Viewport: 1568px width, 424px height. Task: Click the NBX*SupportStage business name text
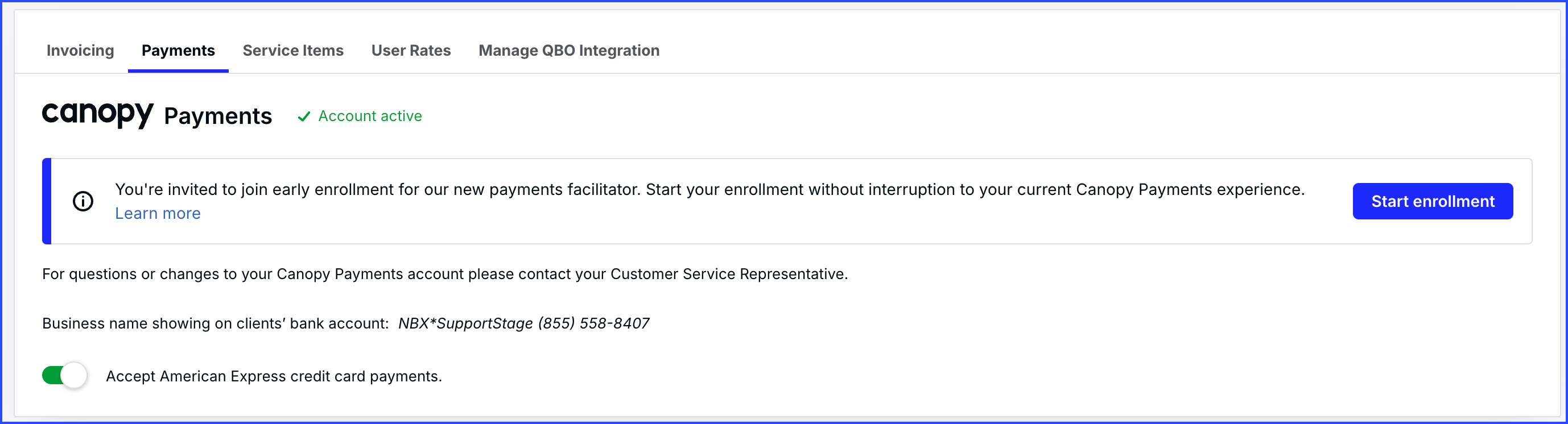pyautogui.click(x=465, y=323)
